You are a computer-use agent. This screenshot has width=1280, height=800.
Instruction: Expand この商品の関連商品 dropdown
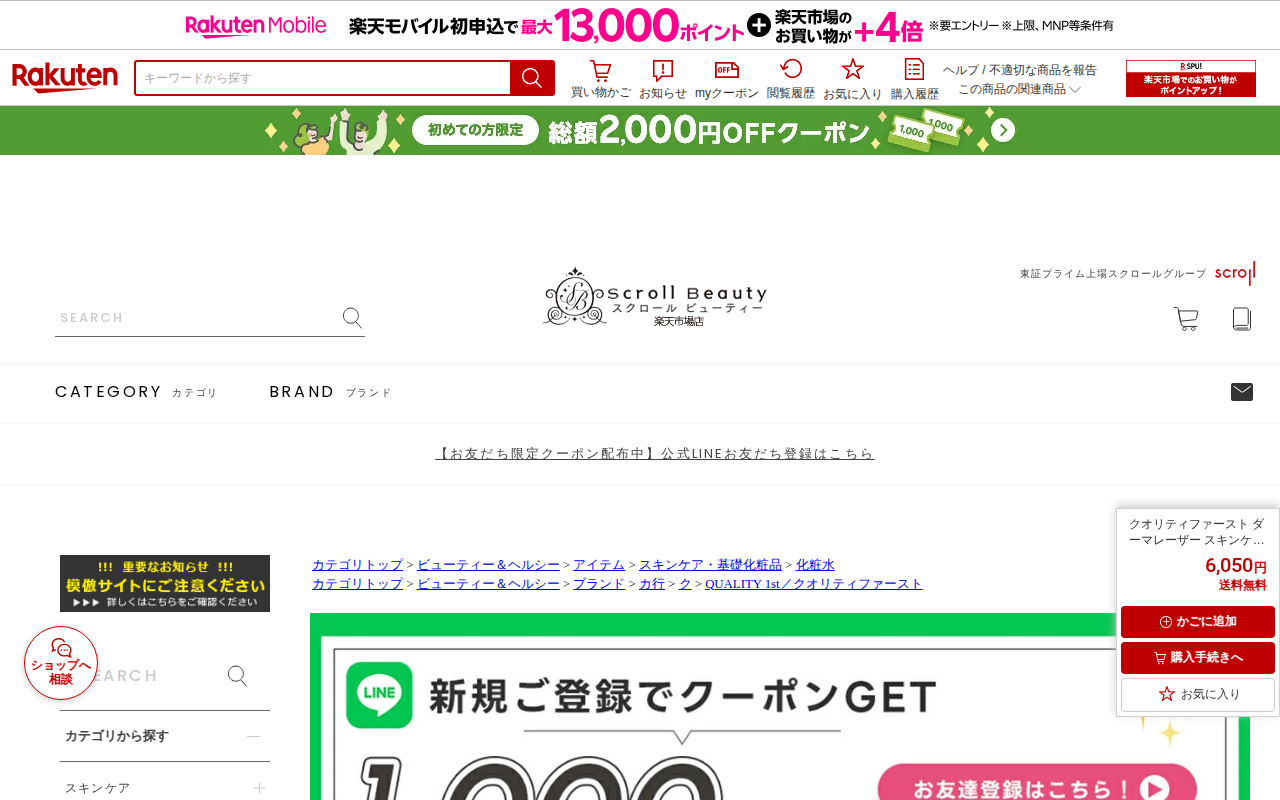pyautogui.click(x=1019, y=89)
